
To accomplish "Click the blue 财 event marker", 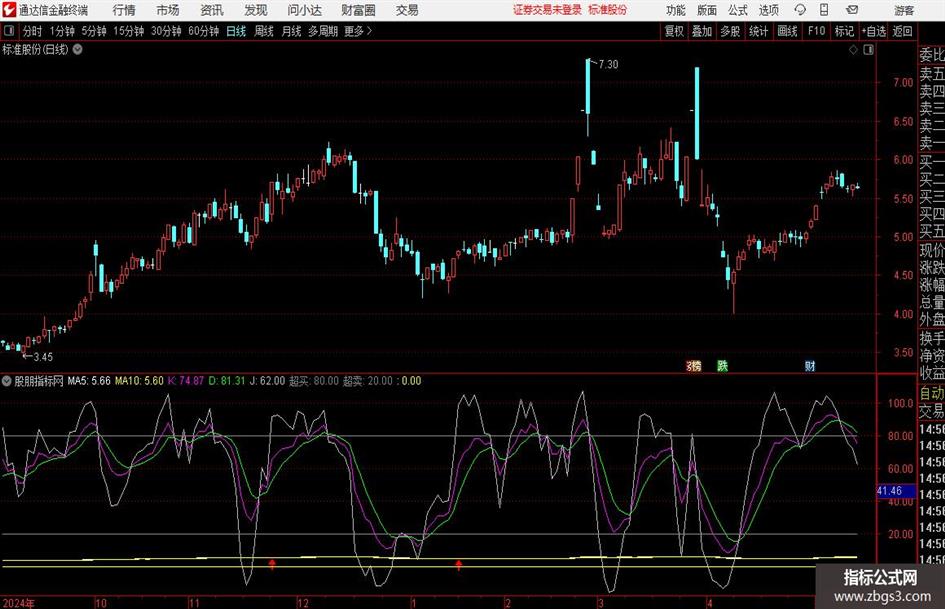I will (810, 365).
